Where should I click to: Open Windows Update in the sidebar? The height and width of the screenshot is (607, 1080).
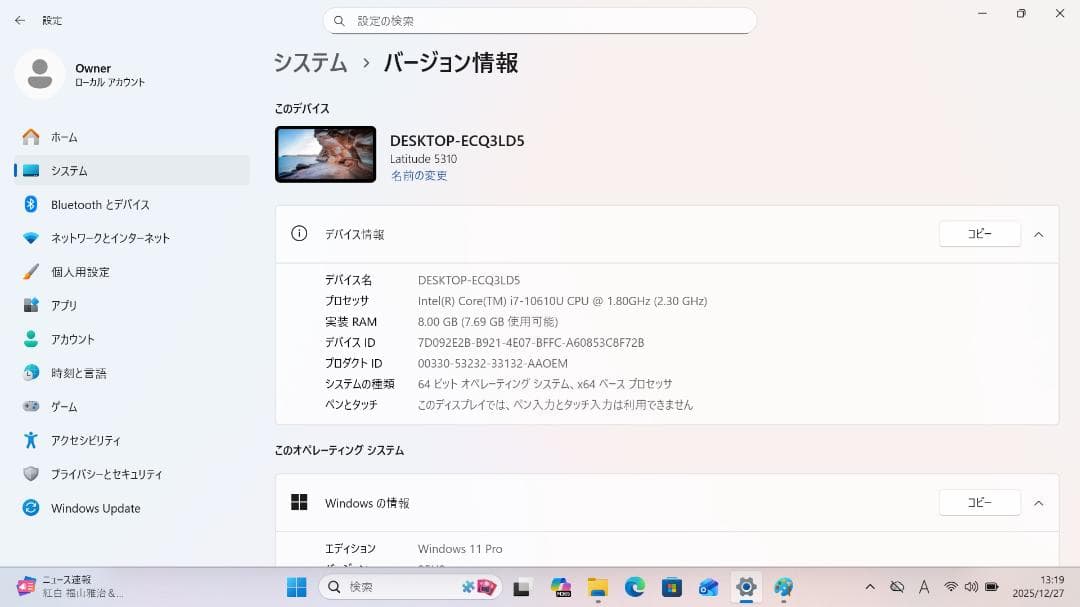click(x=96, y=508)
